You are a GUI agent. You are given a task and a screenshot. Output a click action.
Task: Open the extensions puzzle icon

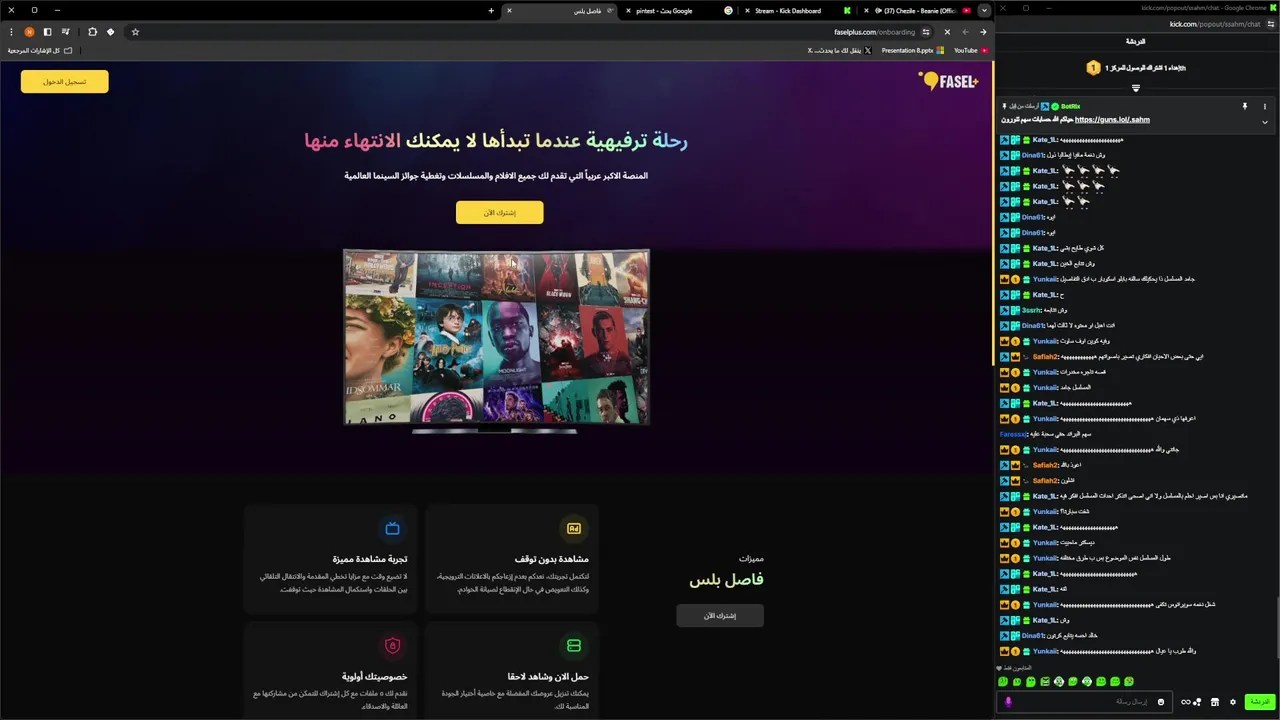(x=93, y=32)
